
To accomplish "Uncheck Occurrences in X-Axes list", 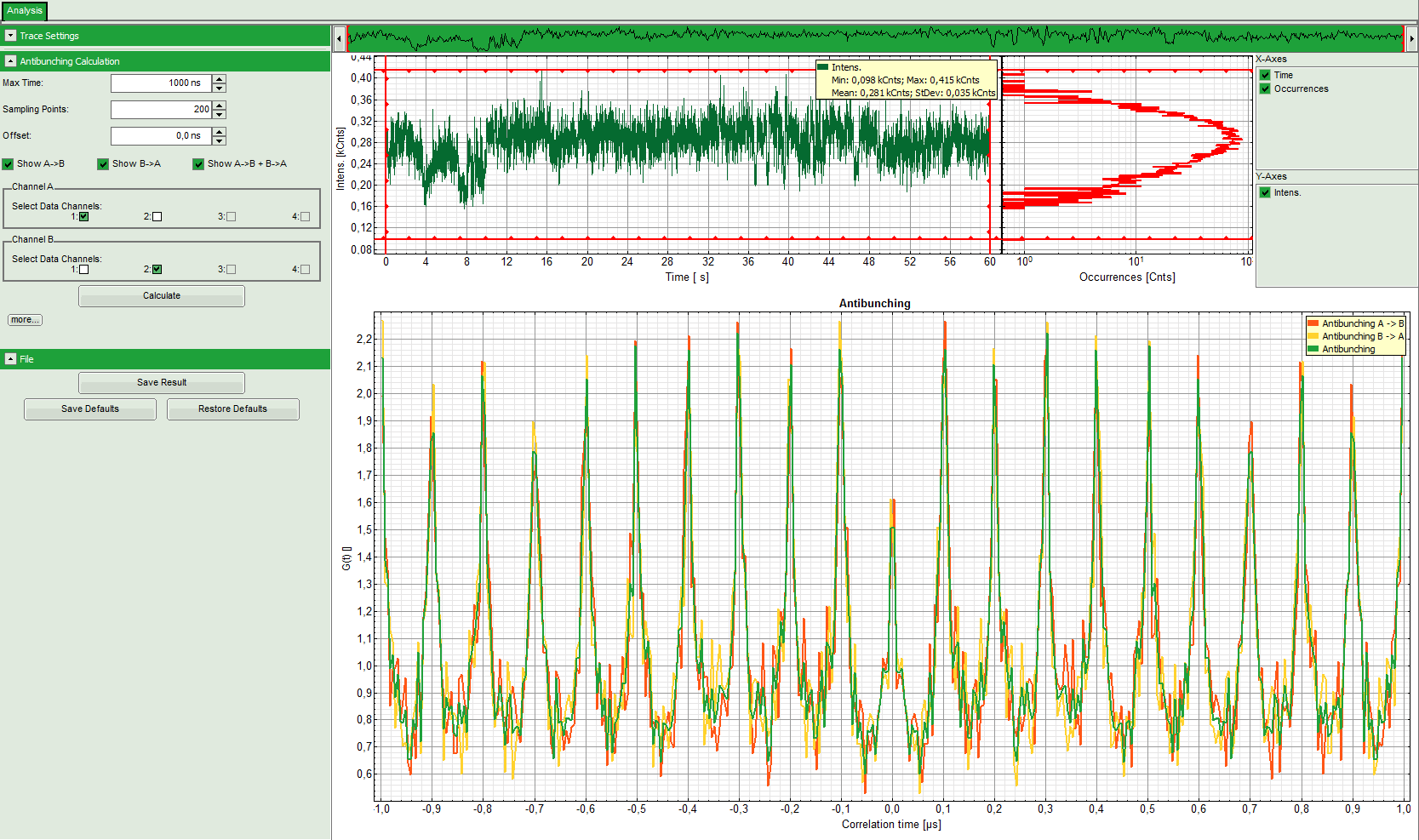I will 1265,89.
